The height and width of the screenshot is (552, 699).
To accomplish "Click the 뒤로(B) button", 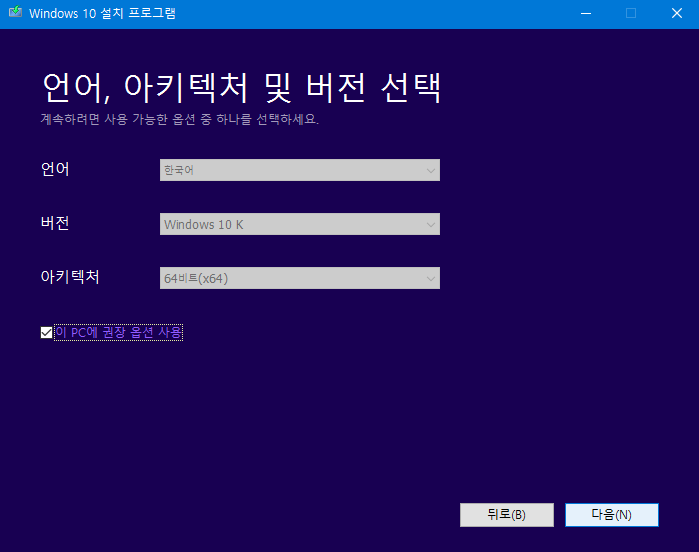I will [507, 515].
